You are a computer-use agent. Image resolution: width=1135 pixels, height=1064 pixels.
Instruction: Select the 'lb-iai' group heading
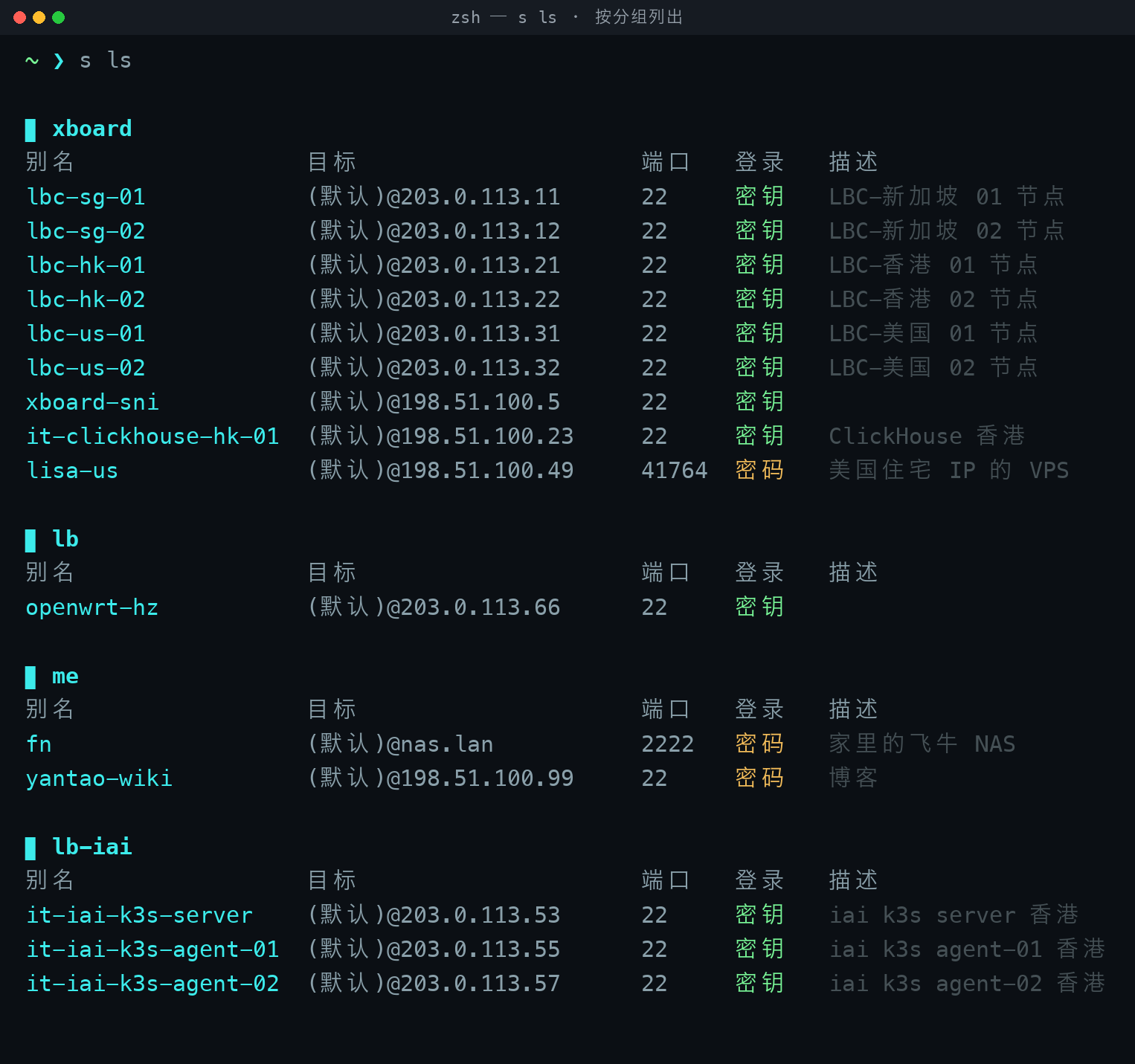pos(92,847)
